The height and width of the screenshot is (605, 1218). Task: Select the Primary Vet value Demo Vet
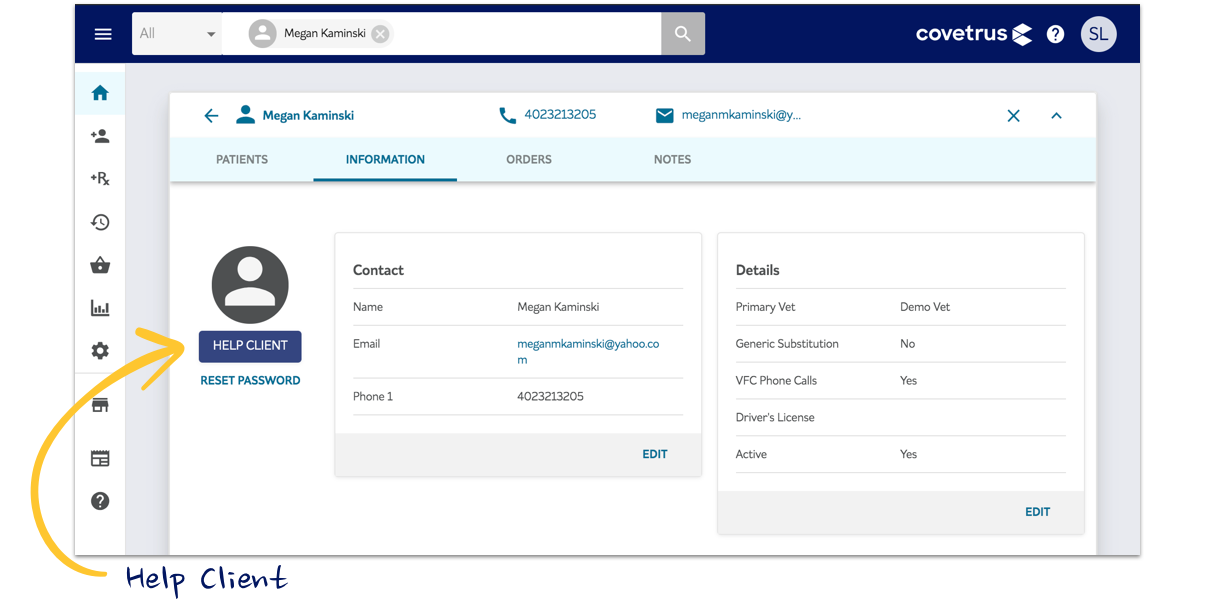[x=925, y=307]
